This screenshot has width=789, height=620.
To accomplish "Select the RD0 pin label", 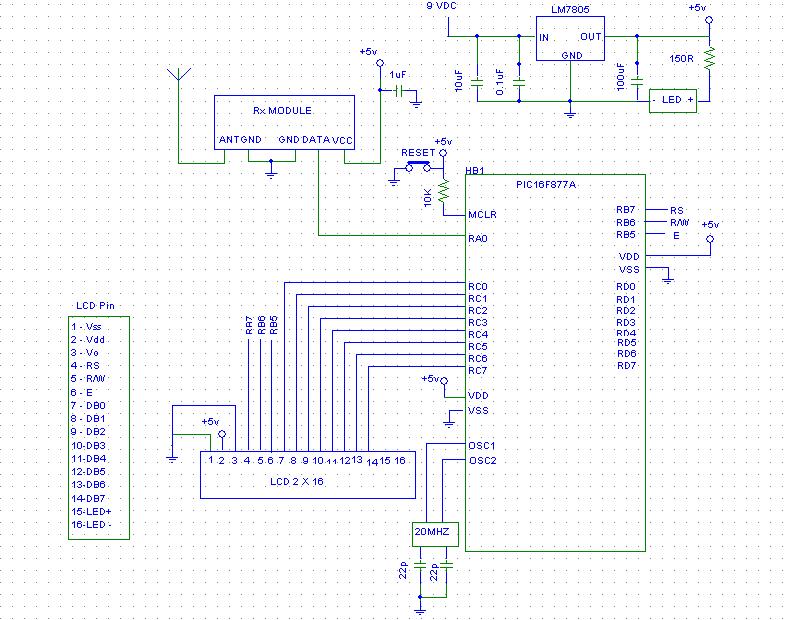I will (x=626, y=287).
